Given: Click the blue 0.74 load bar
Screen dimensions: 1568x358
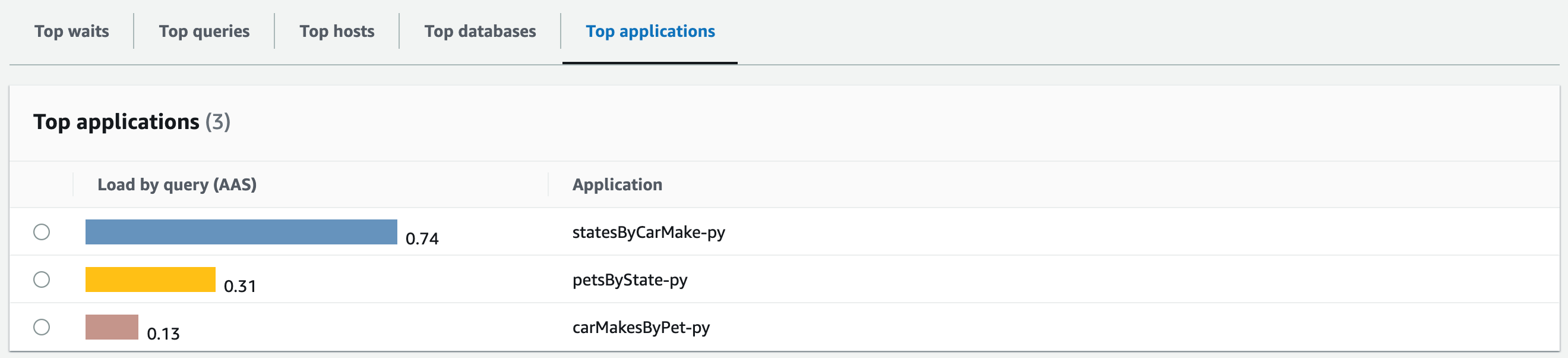Looking at the screenshot, I should pos(241,232).
